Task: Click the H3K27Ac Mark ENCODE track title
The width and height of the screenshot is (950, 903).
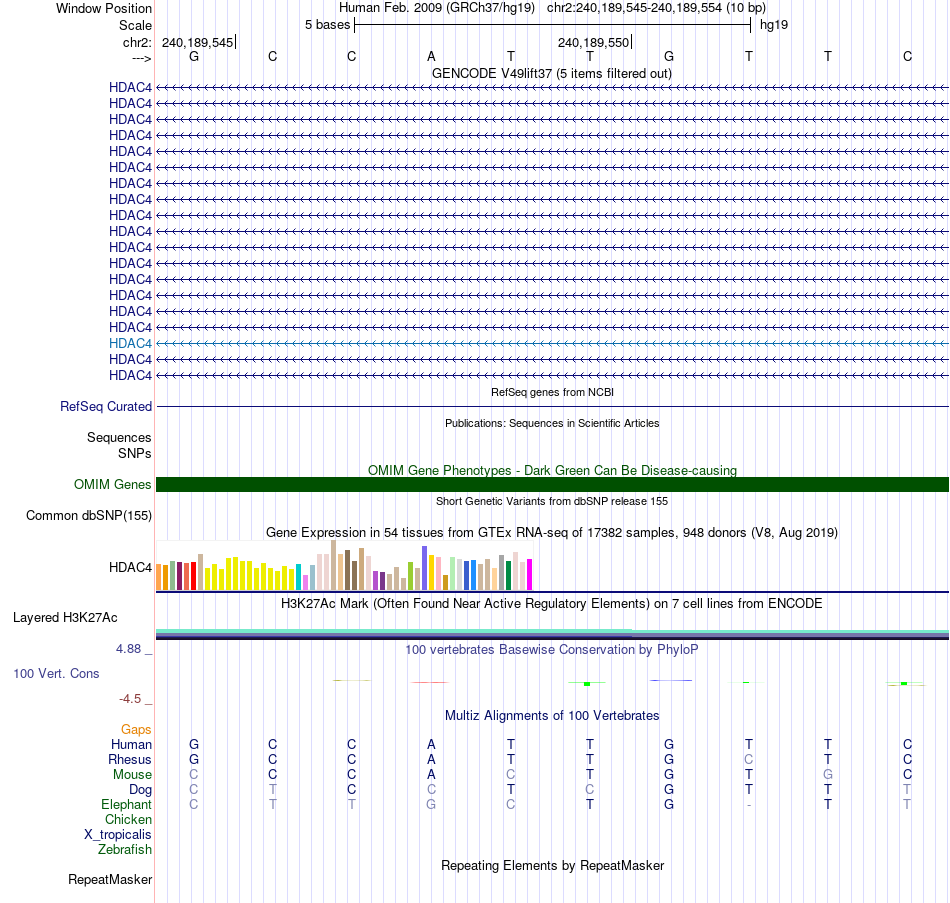Action: [x=552, y=603]
